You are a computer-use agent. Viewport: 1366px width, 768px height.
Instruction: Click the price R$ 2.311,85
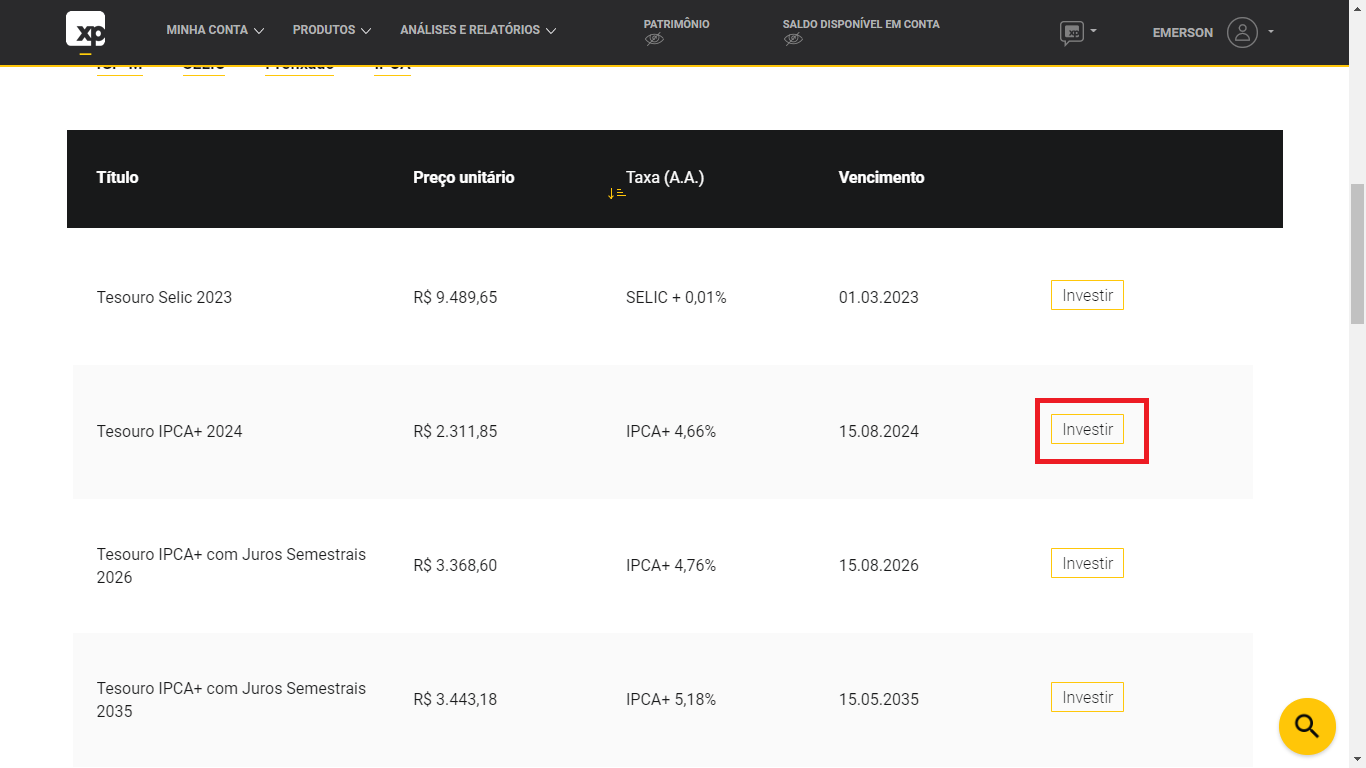coord(455,431)
